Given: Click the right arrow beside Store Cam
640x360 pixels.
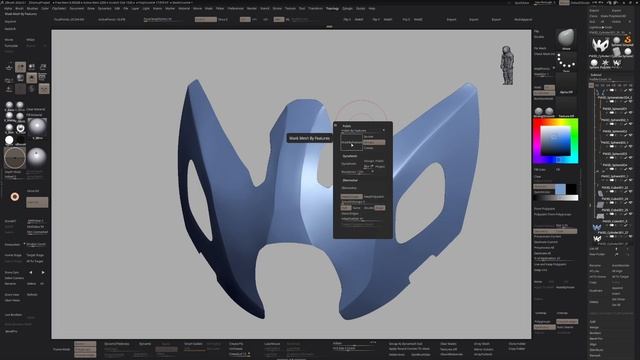Looking at the screenshot, I should [x=43, y=272].
